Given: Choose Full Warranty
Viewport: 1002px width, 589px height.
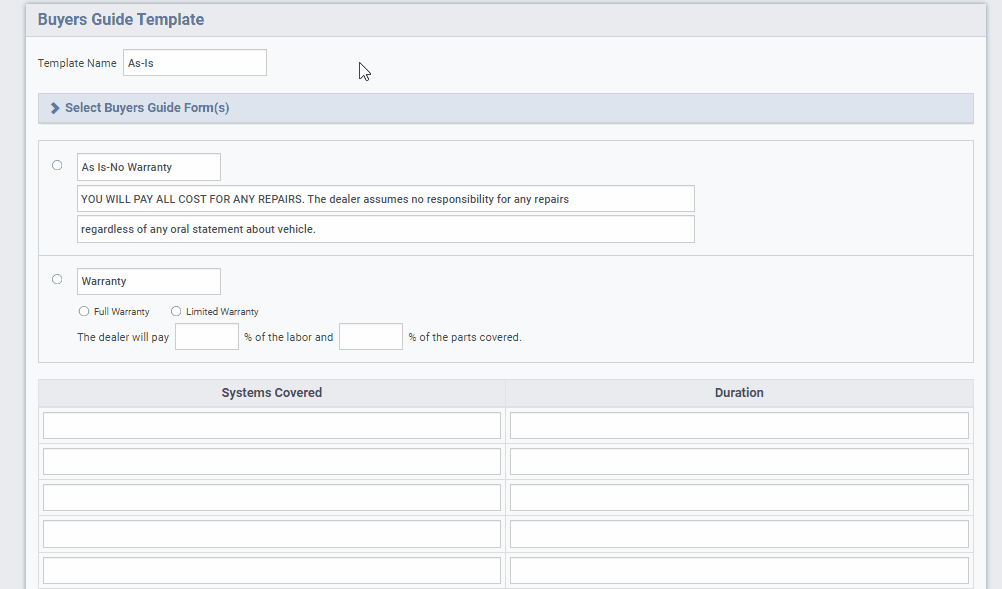Looking at the screenshot, I should pyautogui.click(x=84, y=311).
